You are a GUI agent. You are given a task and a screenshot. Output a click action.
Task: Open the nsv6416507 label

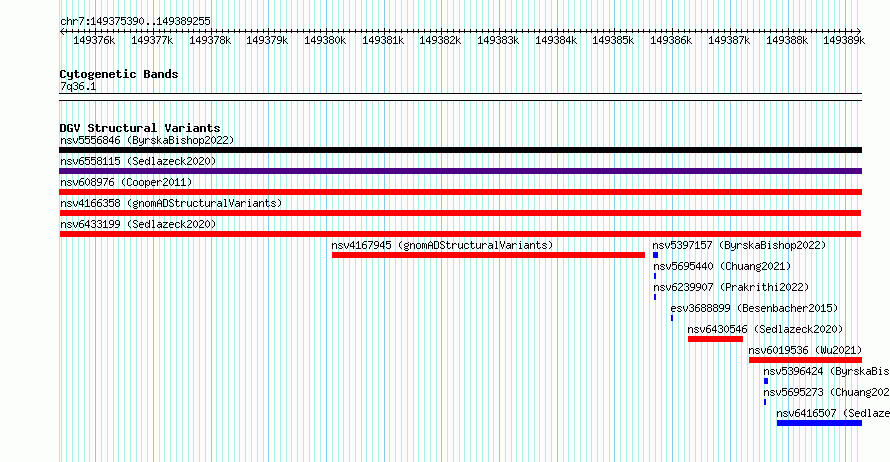tap(833, 413)
